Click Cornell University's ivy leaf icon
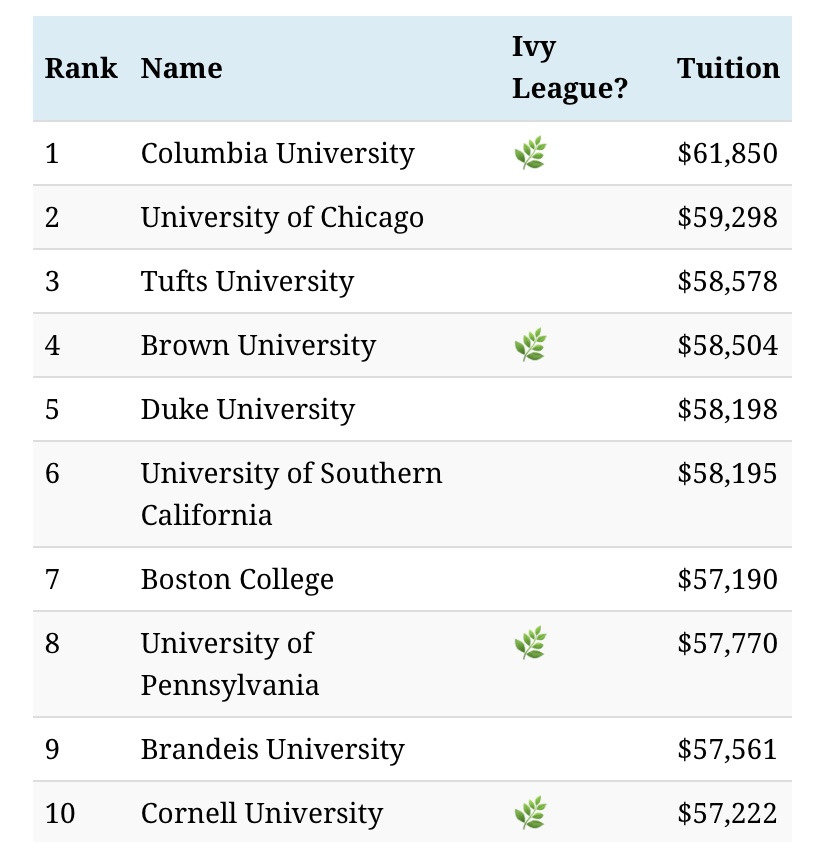This screenshot has height=842, width=826. (x=530, y=812)
